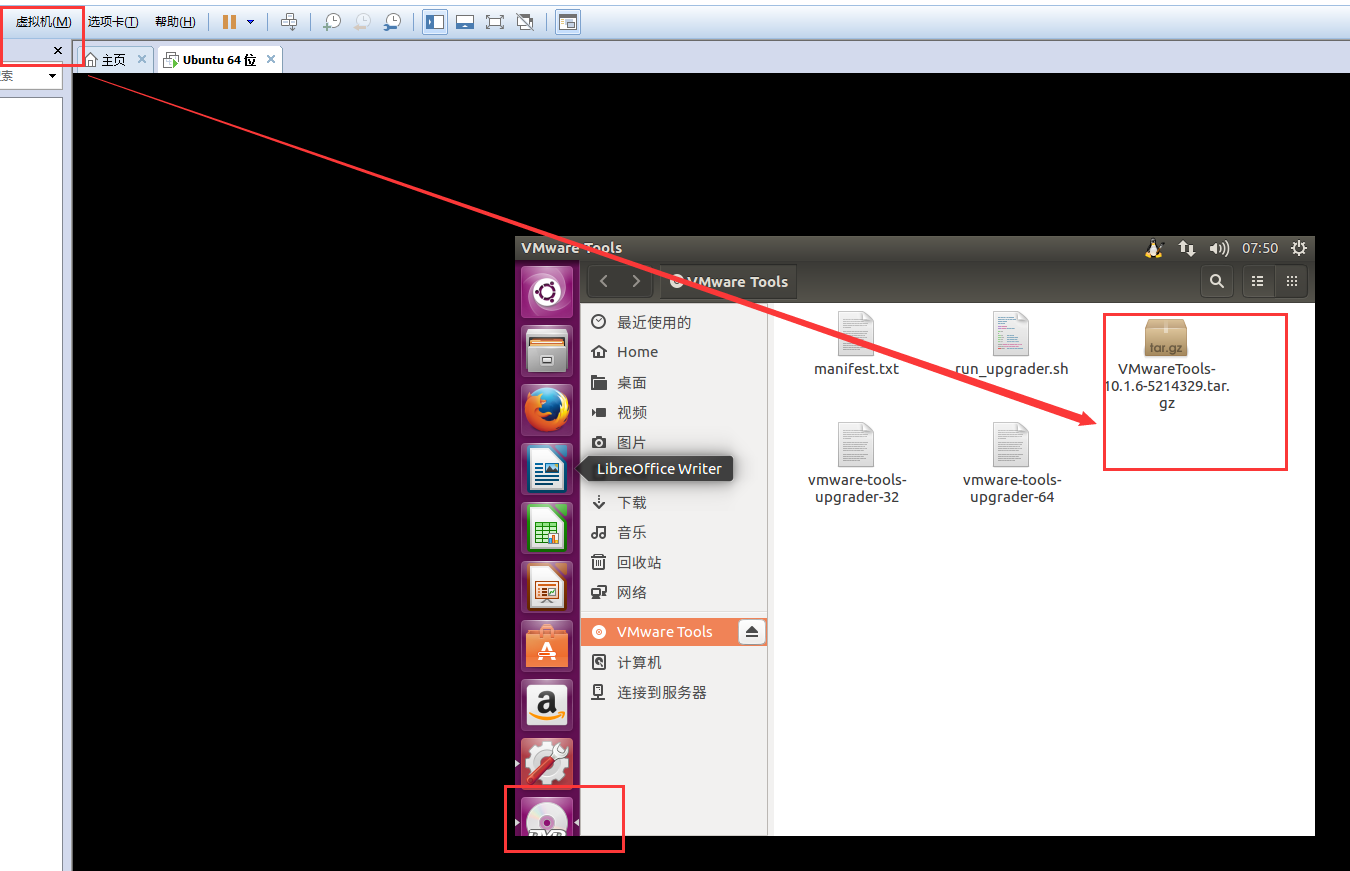
Task: Click the Unity mode toolbar icon
Action: tap(525, 22)
